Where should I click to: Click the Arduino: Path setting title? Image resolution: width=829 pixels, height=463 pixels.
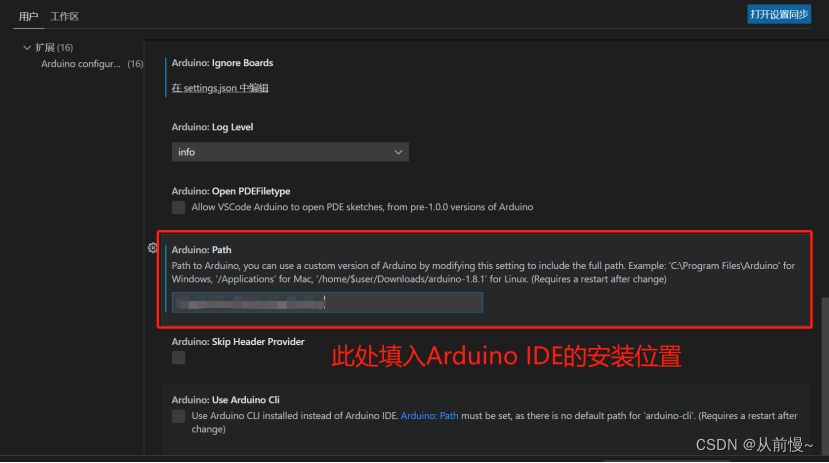[201, 250]
